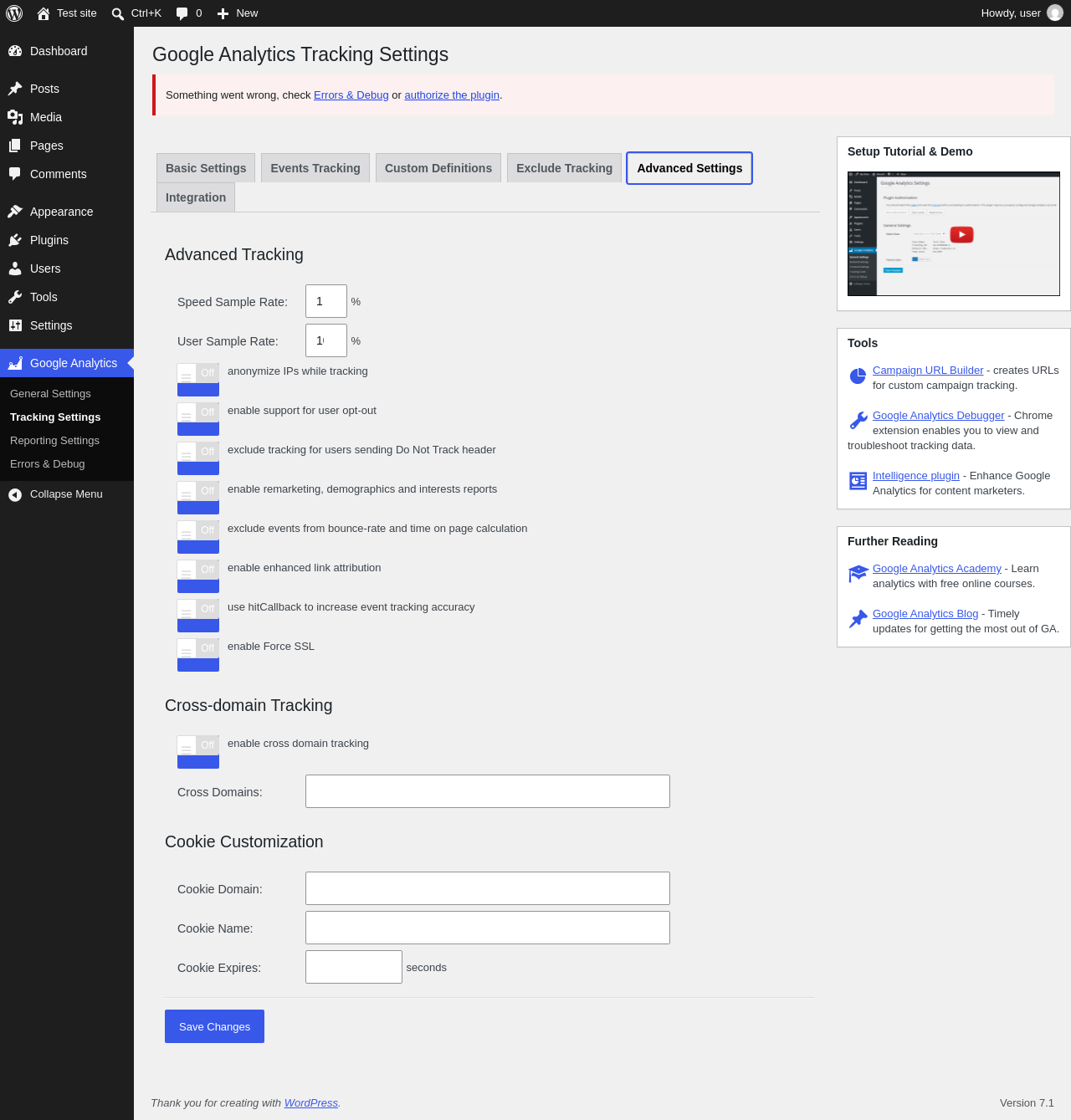
Task: Focus the Speed Sample Rate field
Action: (x=326, y=301)
